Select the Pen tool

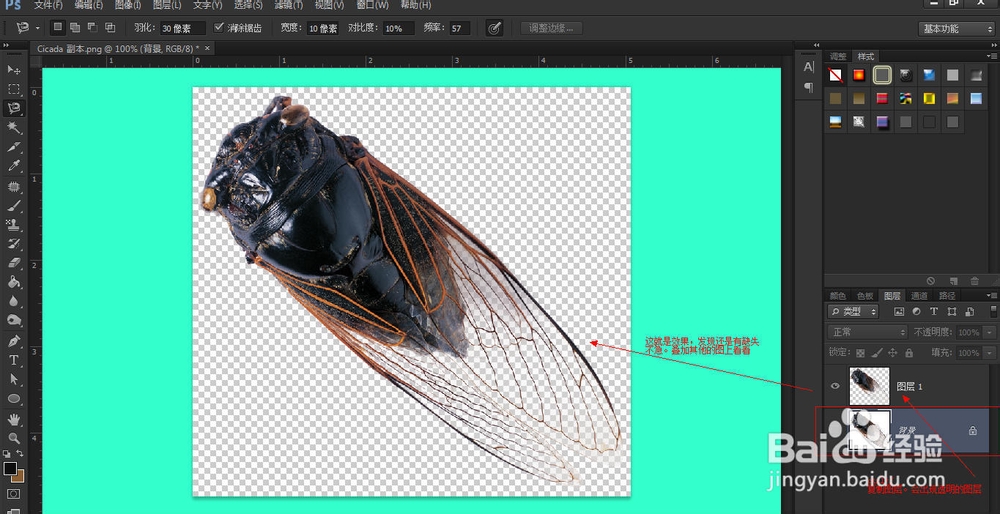13,341
